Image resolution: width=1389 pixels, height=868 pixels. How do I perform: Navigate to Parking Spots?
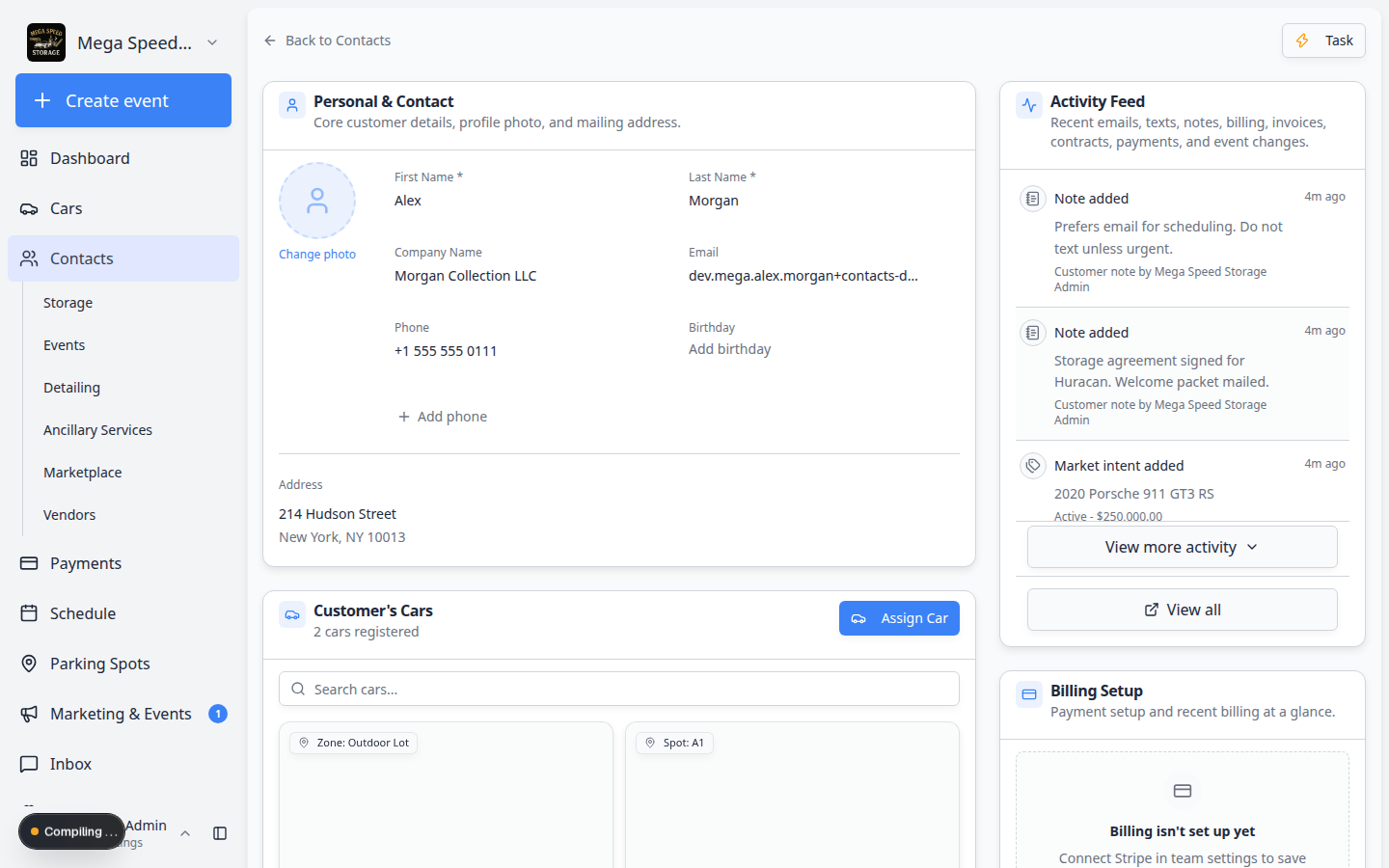[123, 664]
